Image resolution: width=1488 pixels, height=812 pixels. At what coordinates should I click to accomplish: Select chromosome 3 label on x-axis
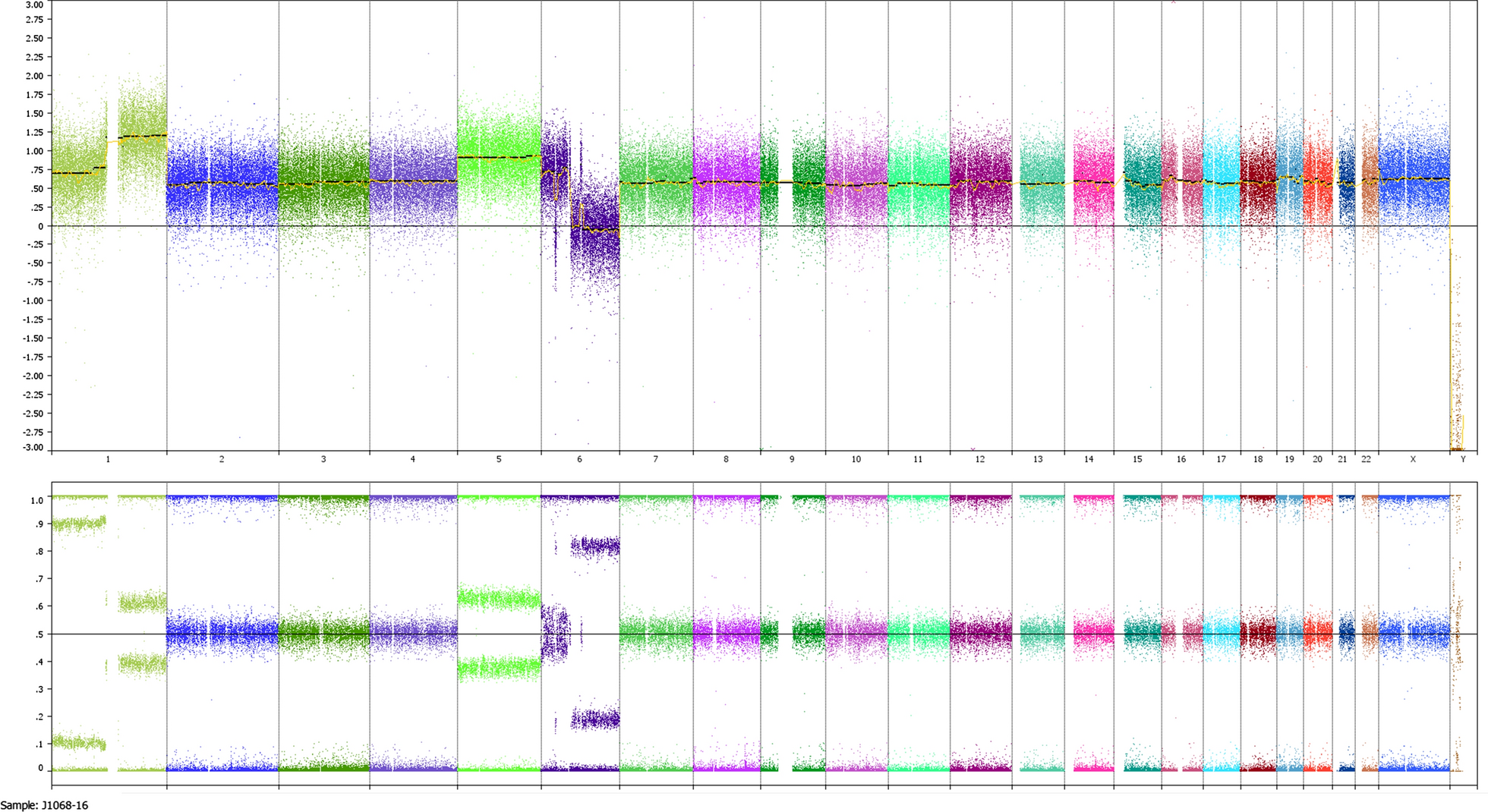pos(323,459)
